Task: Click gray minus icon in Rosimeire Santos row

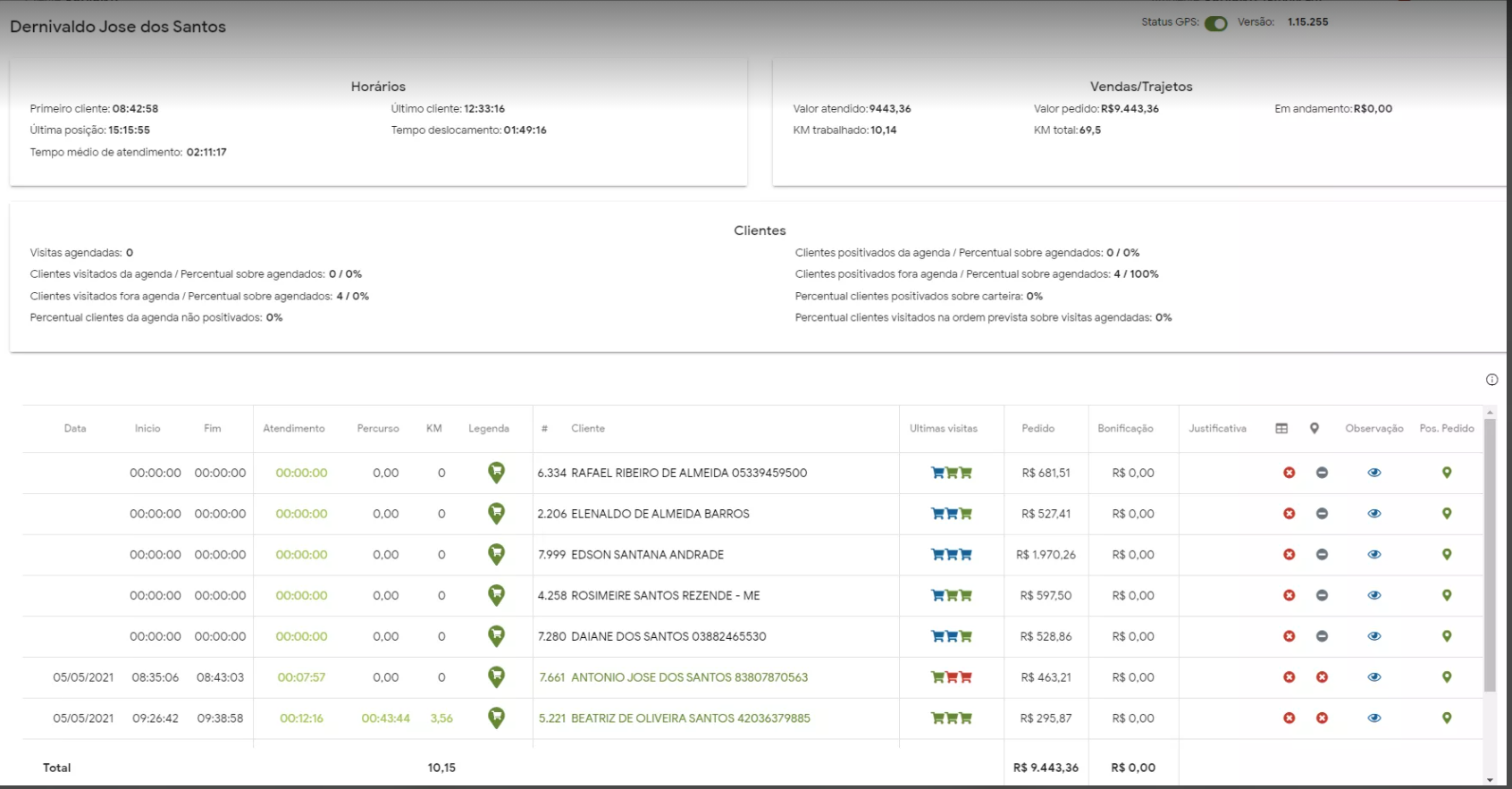Action: coord(1322,596)
